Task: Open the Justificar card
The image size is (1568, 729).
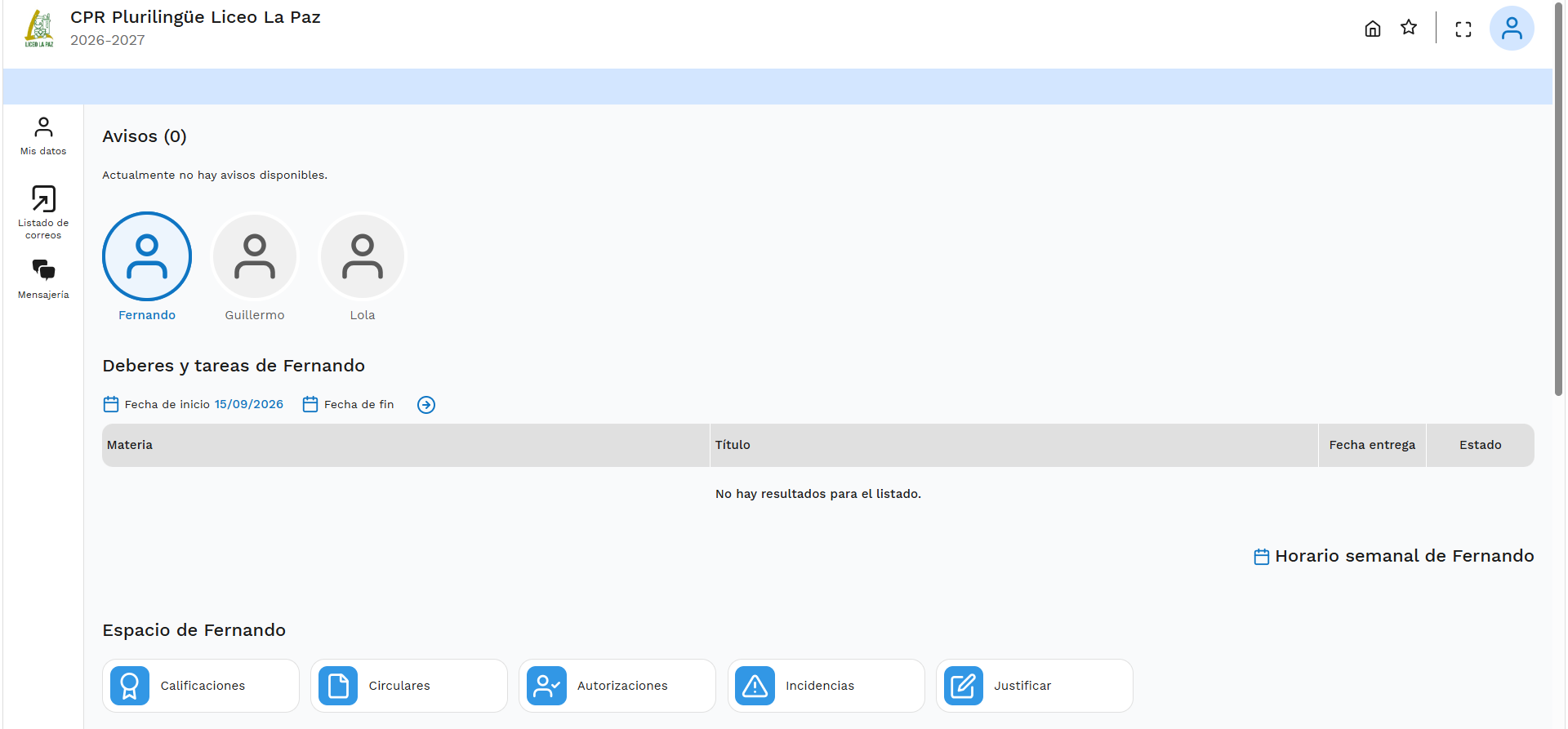Action: 1035,686
